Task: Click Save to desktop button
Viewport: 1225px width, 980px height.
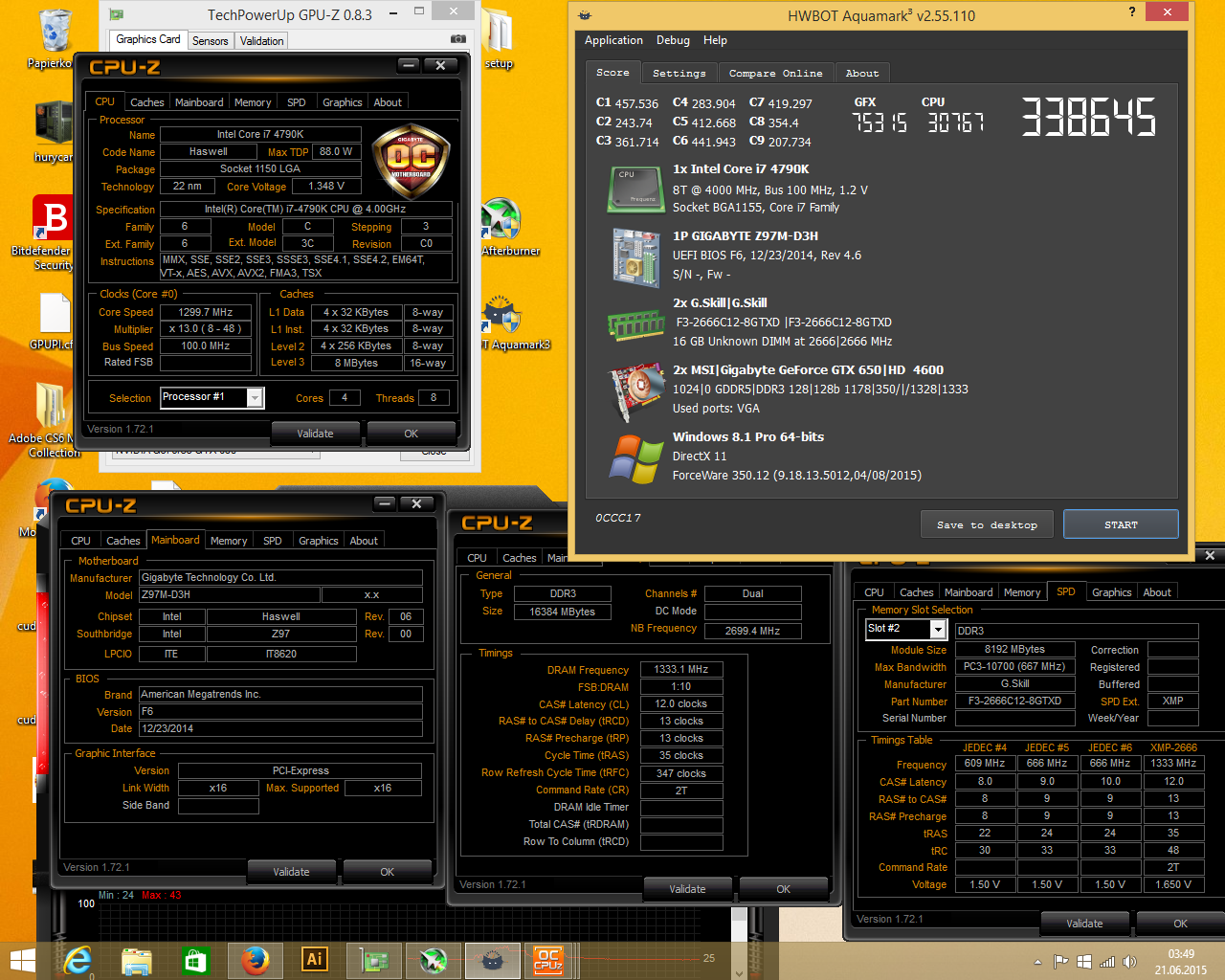Action: 987,524
